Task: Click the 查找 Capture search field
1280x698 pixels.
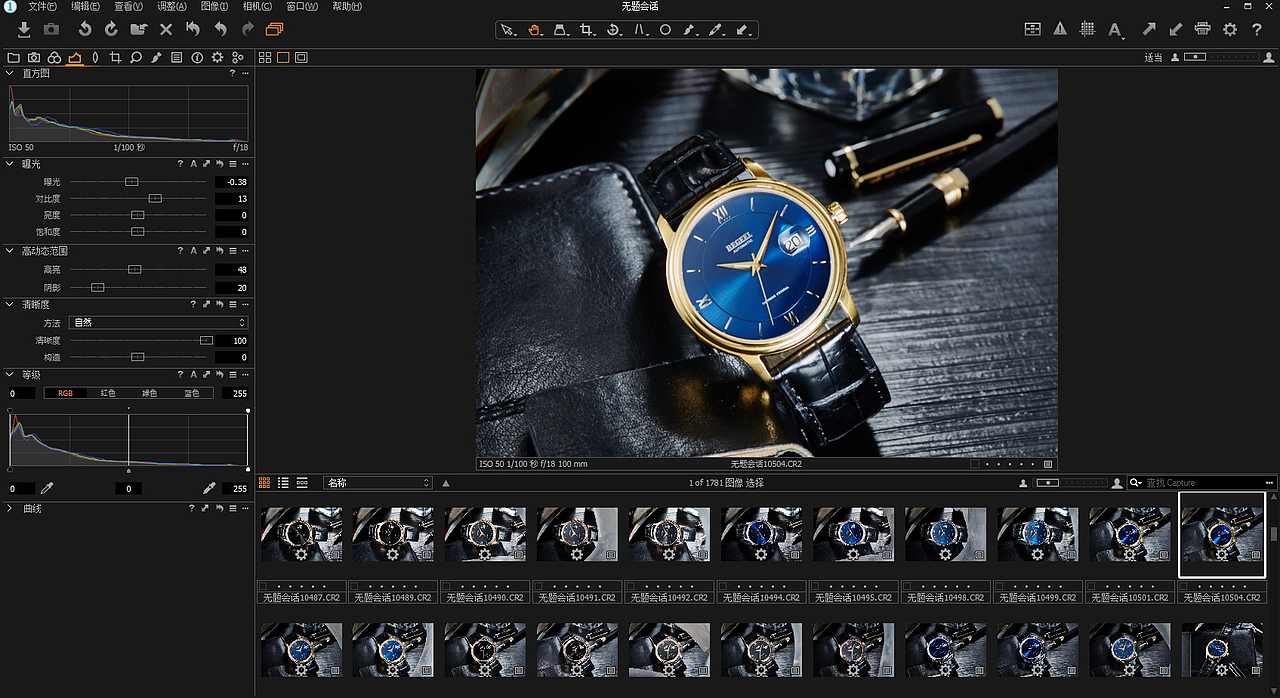Action: tap(1203, 483)
